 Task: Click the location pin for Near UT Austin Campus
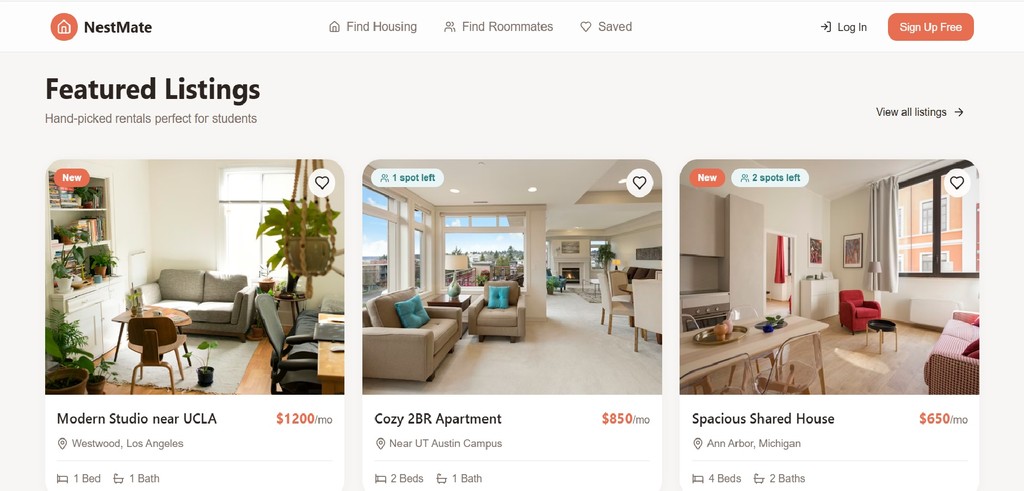380,444
